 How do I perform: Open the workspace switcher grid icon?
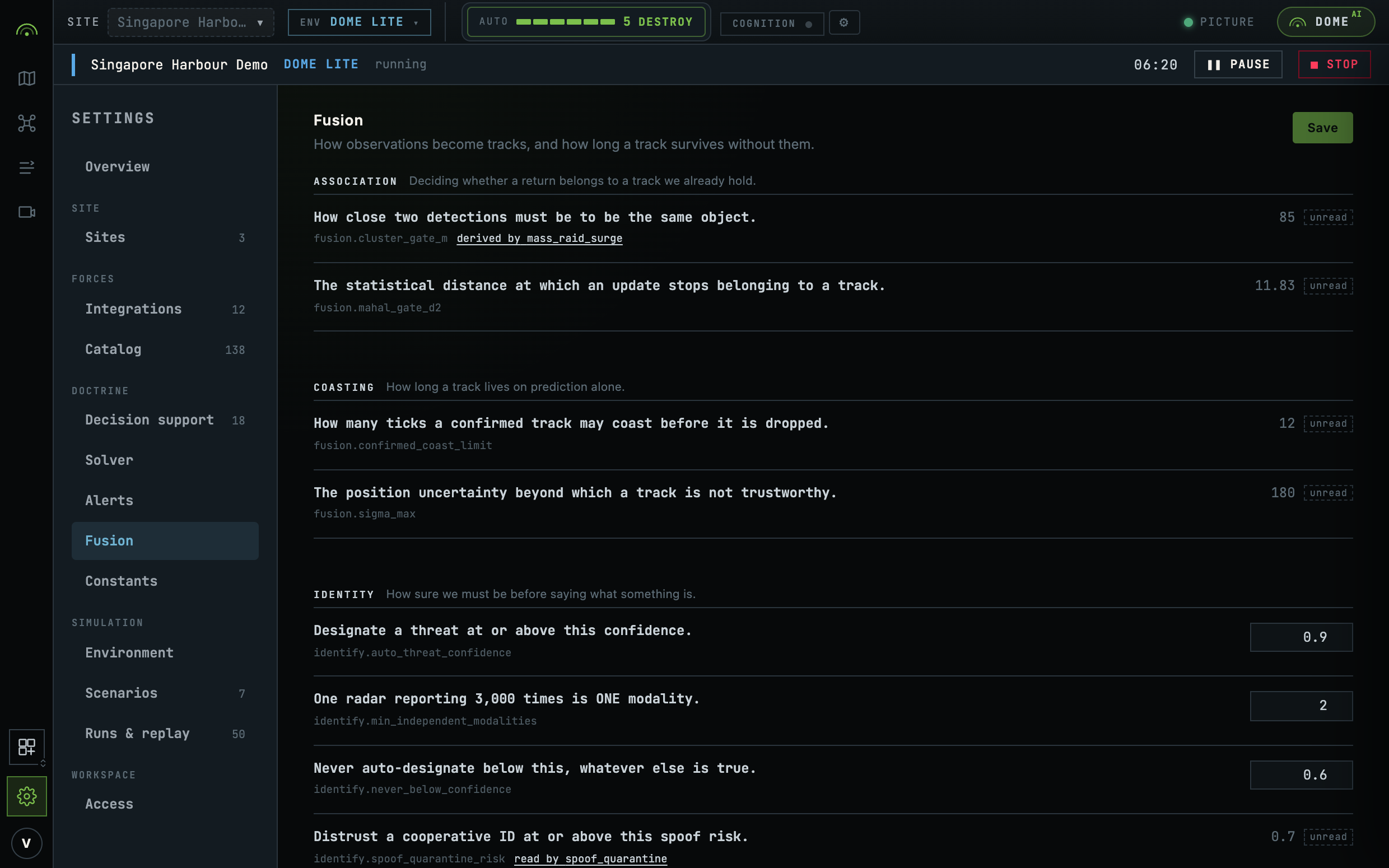point(26,746)
